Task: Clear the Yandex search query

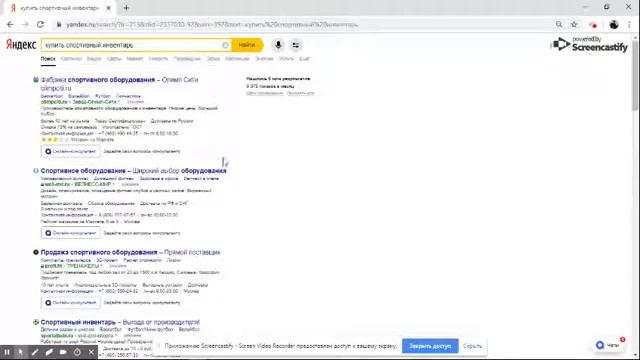Action: pyautogui.click(x=225, y=45)
